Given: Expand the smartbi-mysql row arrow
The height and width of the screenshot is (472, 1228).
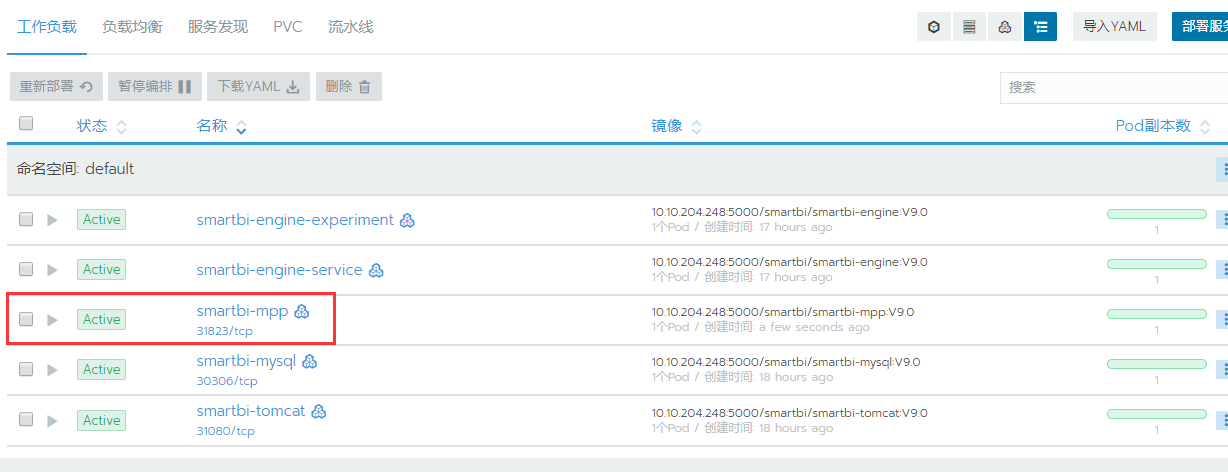Looking at the screenshot, I should pos(53,370).
